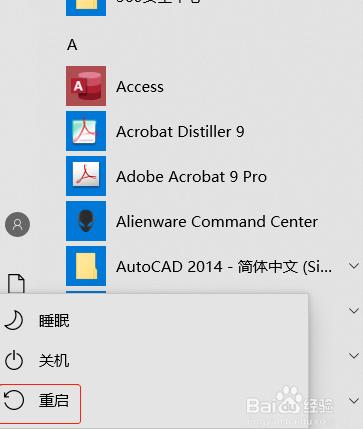Click the Adobe Acrobat 9 Pro text
The height and width of the screenshot is (429, 363).
(x=192, y=176)
